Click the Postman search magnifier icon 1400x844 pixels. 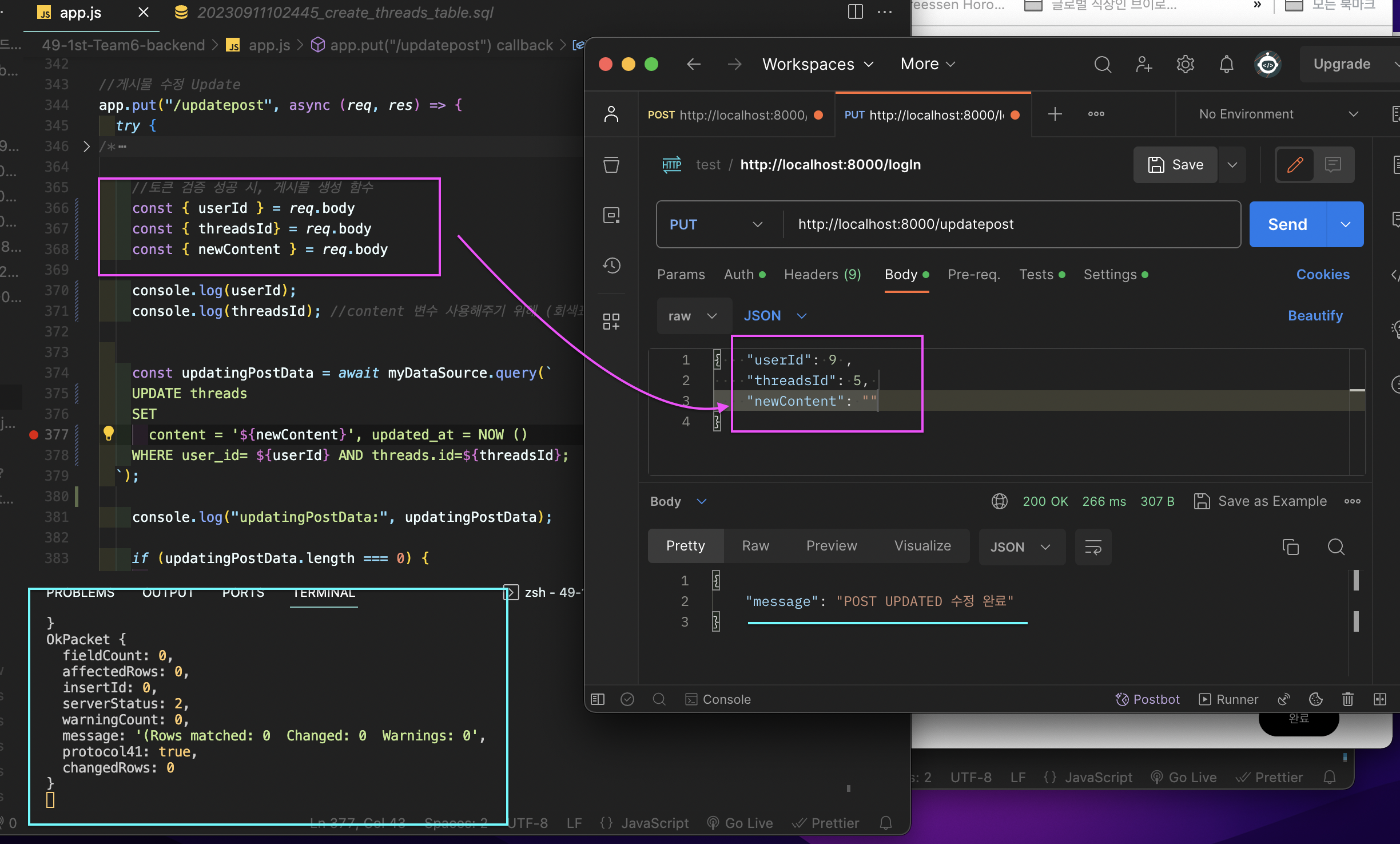1102,65
